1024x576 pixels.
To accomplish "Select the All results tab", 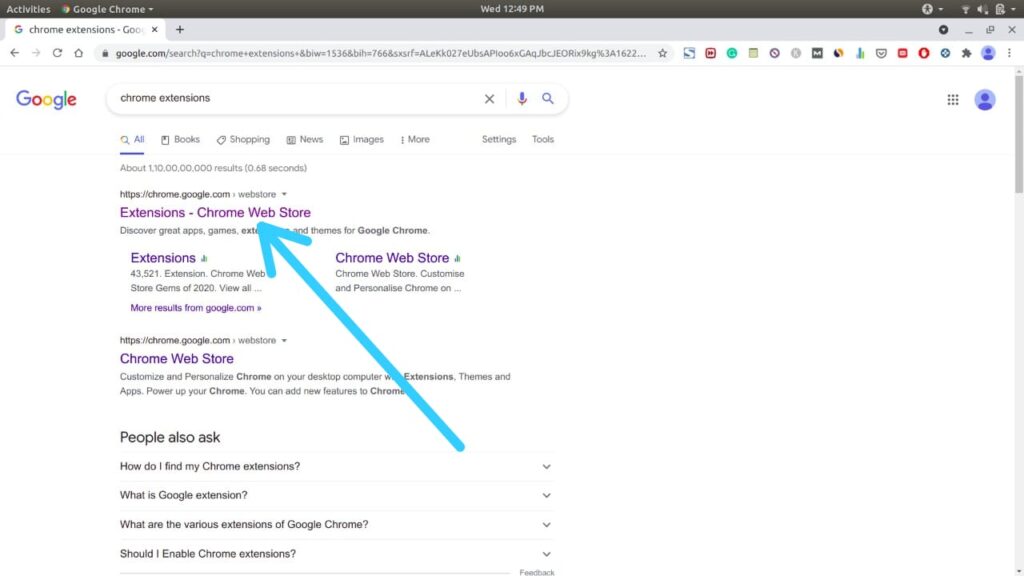I will [132, 140].
